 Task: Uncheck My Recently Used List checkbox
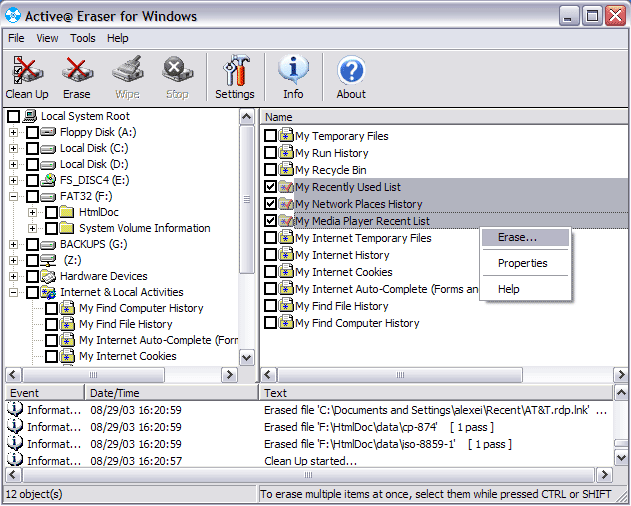click(270, 187)
